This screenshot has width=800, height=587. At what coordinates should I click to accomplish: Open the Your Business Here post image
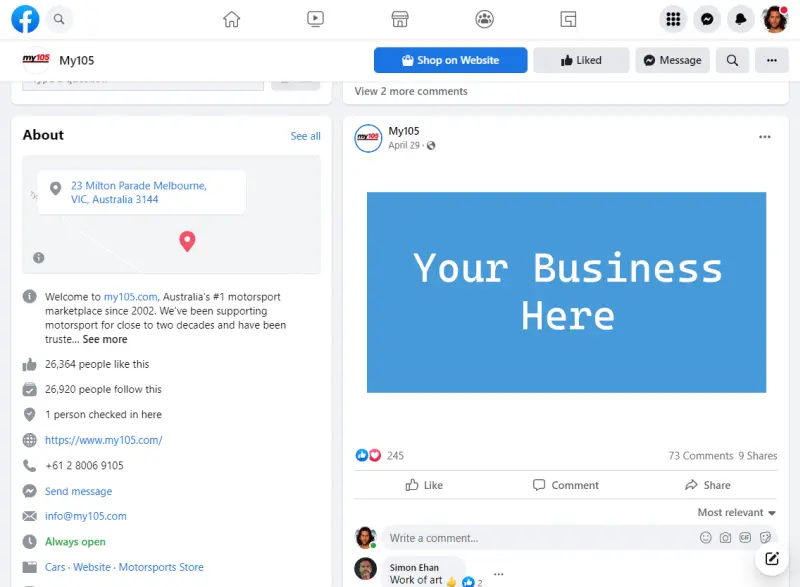coord(566,292)
